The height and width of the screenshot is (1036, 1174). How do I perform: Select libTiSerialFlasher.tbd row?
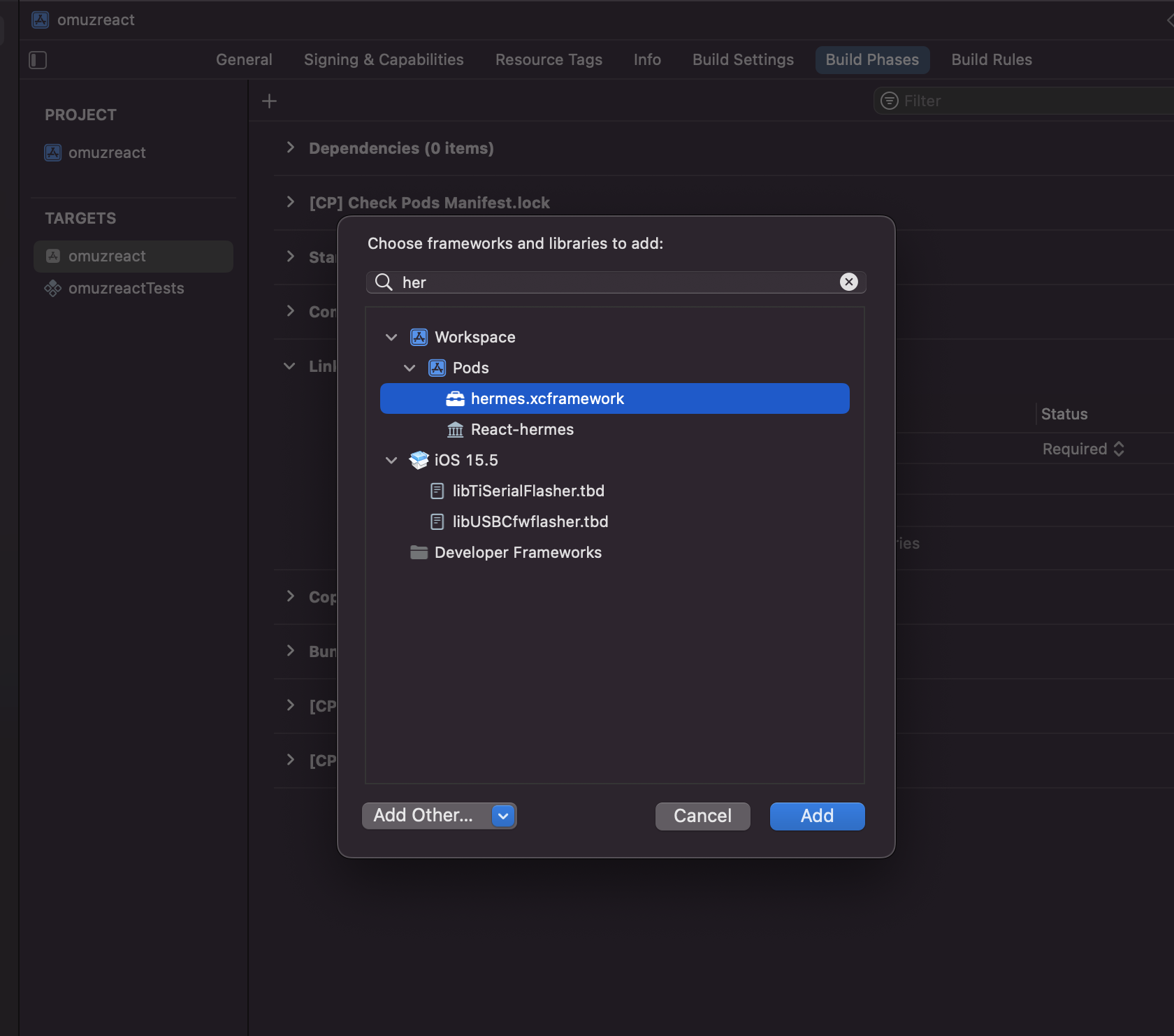[614, 491]
